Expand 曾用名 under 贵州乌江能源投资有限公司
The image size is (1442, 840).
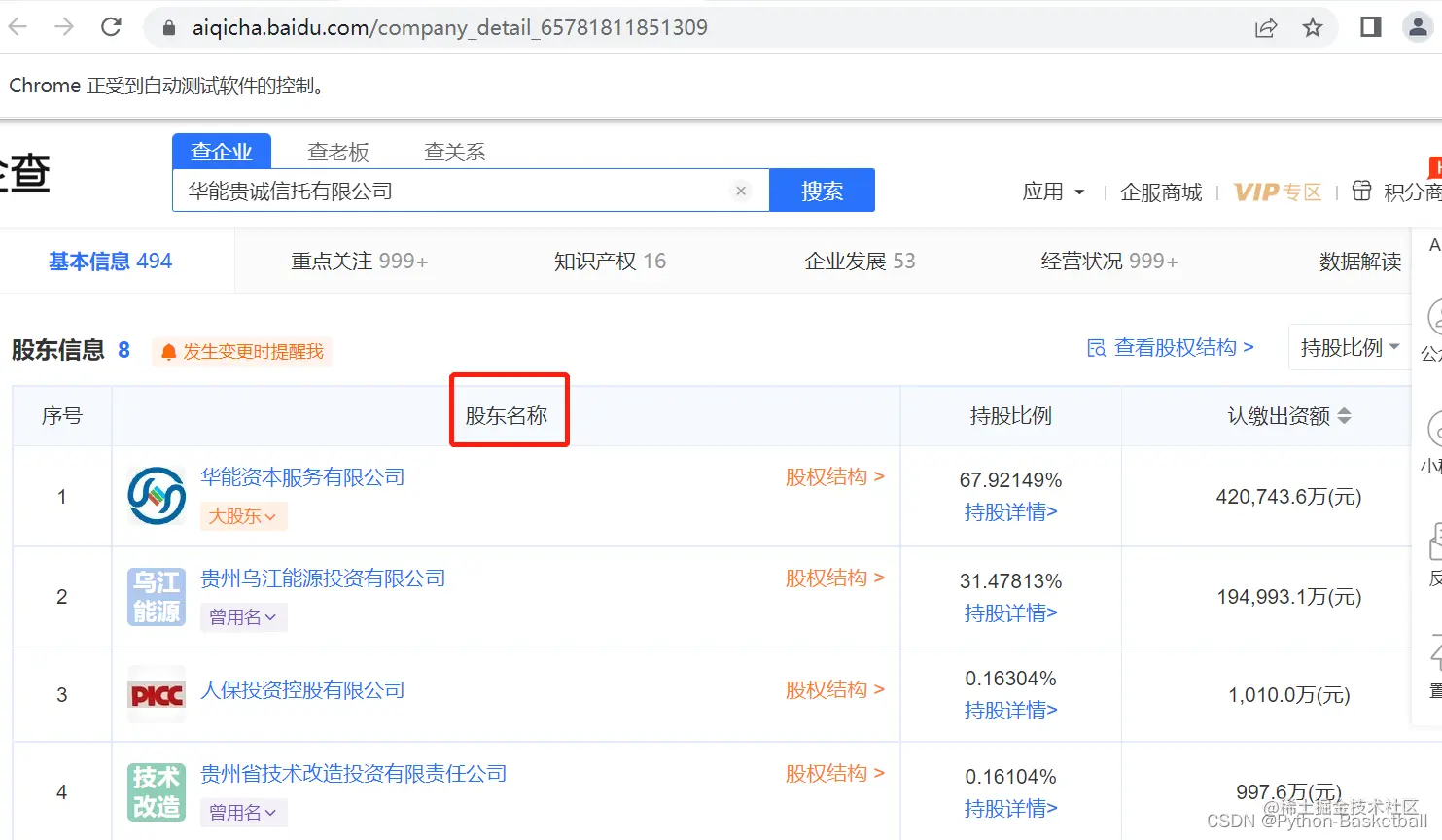click(x=242, y=617)
